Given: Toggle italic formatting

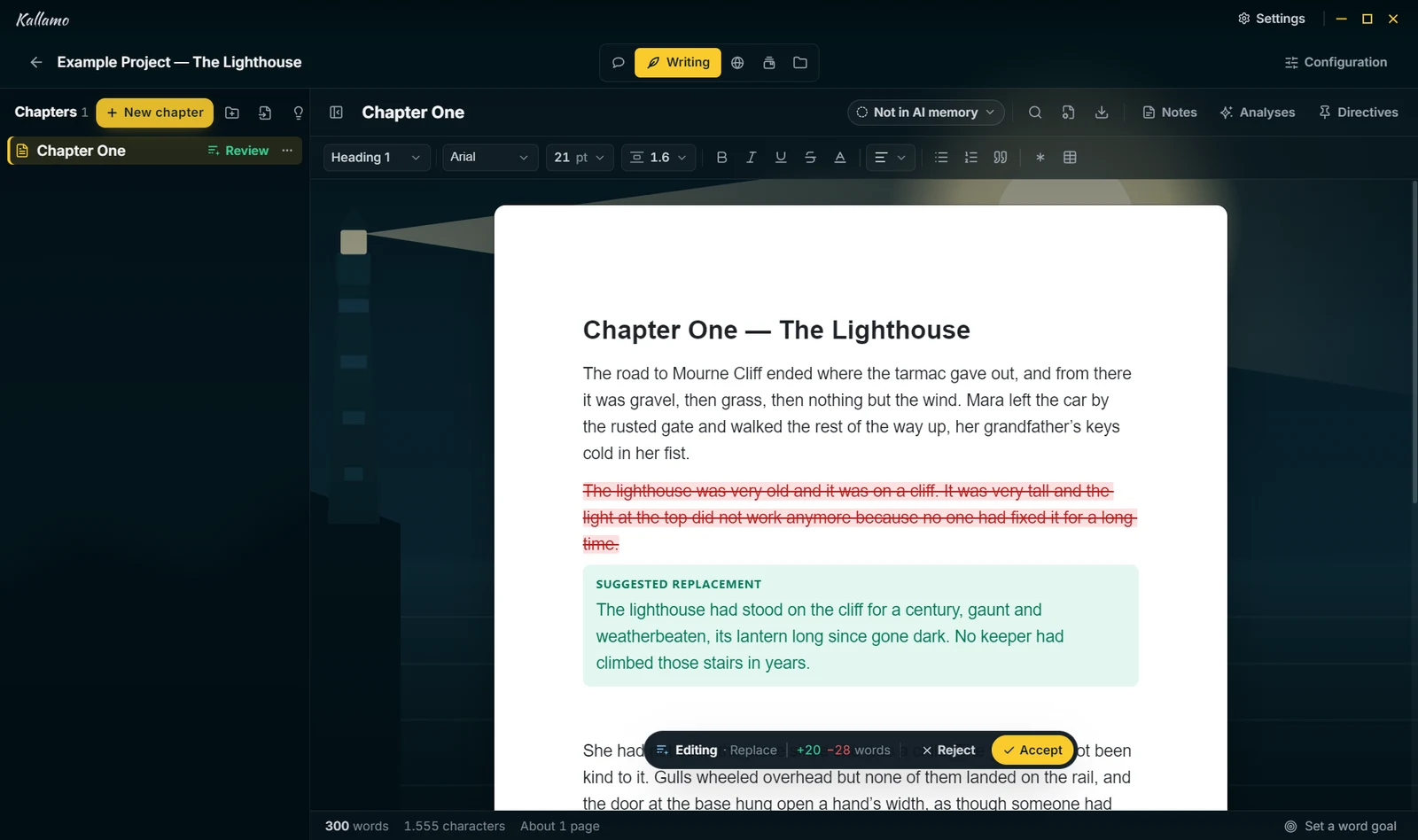Looking at the screenshot, I should [751, 157].
